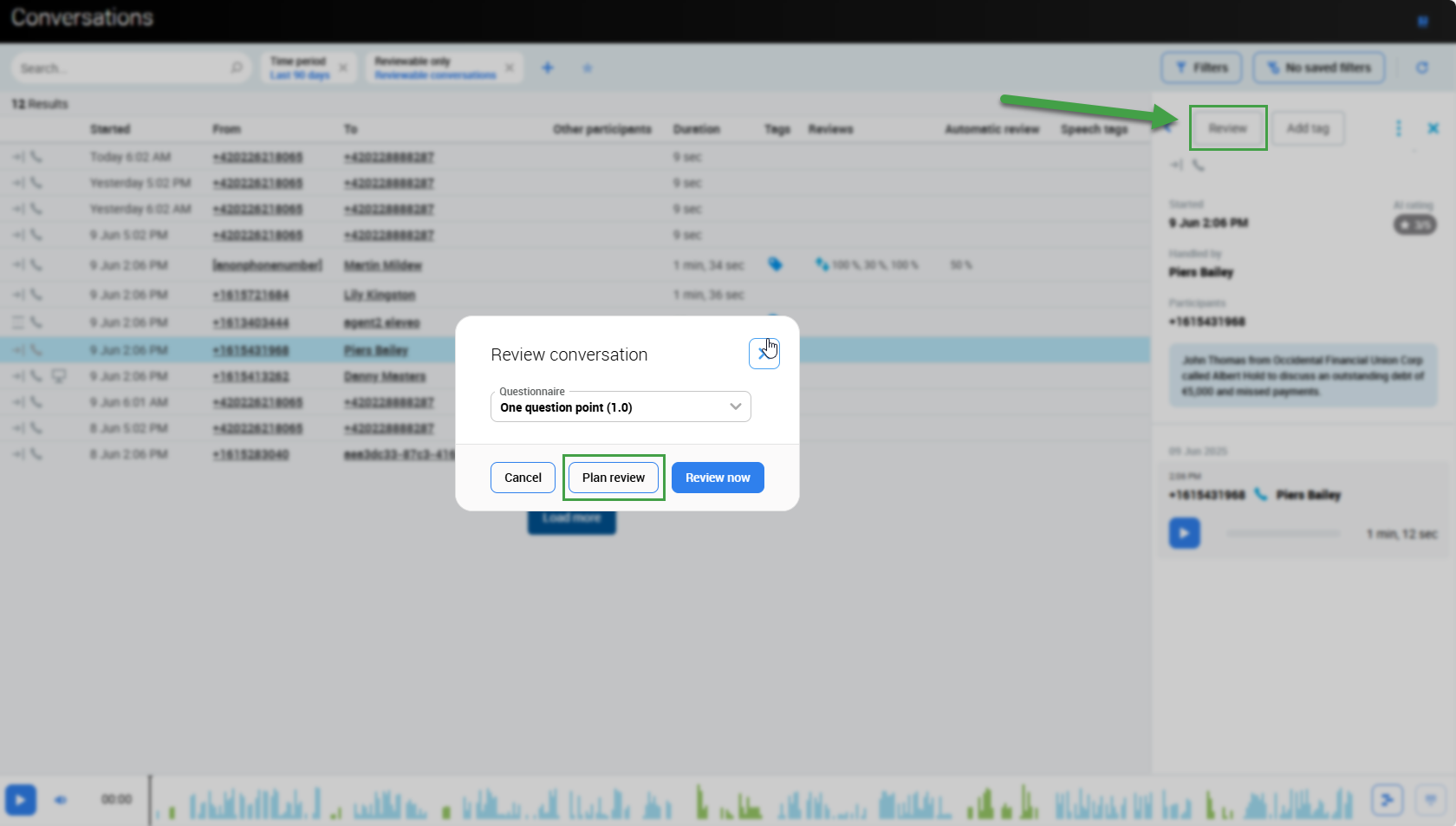Click the plus icon to add filter

coord(548,68)
